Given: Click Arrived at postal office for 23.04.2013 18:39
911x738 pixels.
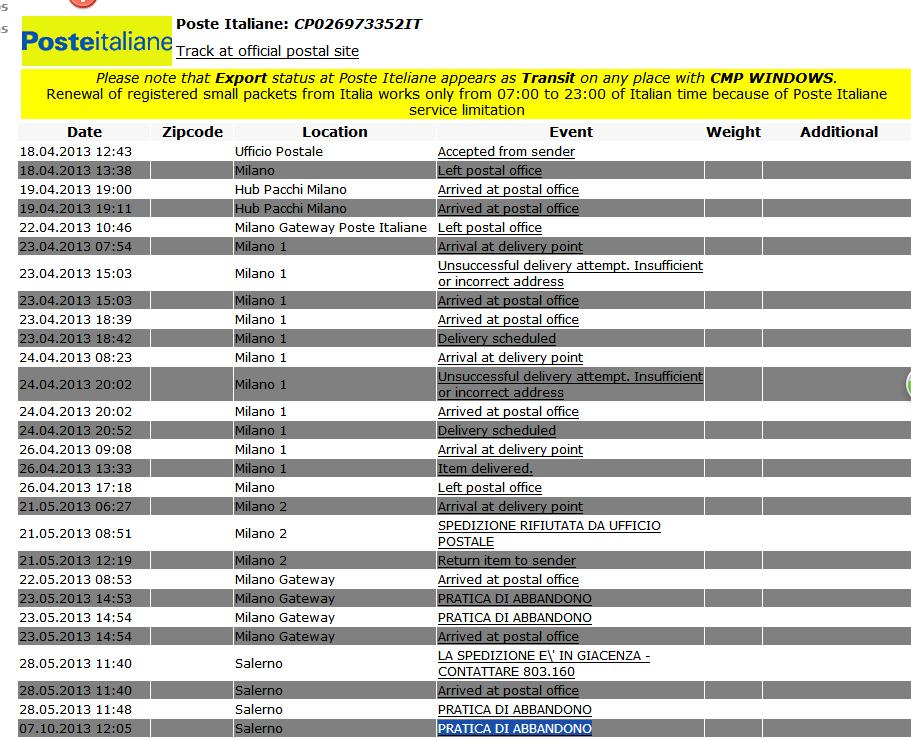Looking at the screenshot, I should click(x=508, y=320).
